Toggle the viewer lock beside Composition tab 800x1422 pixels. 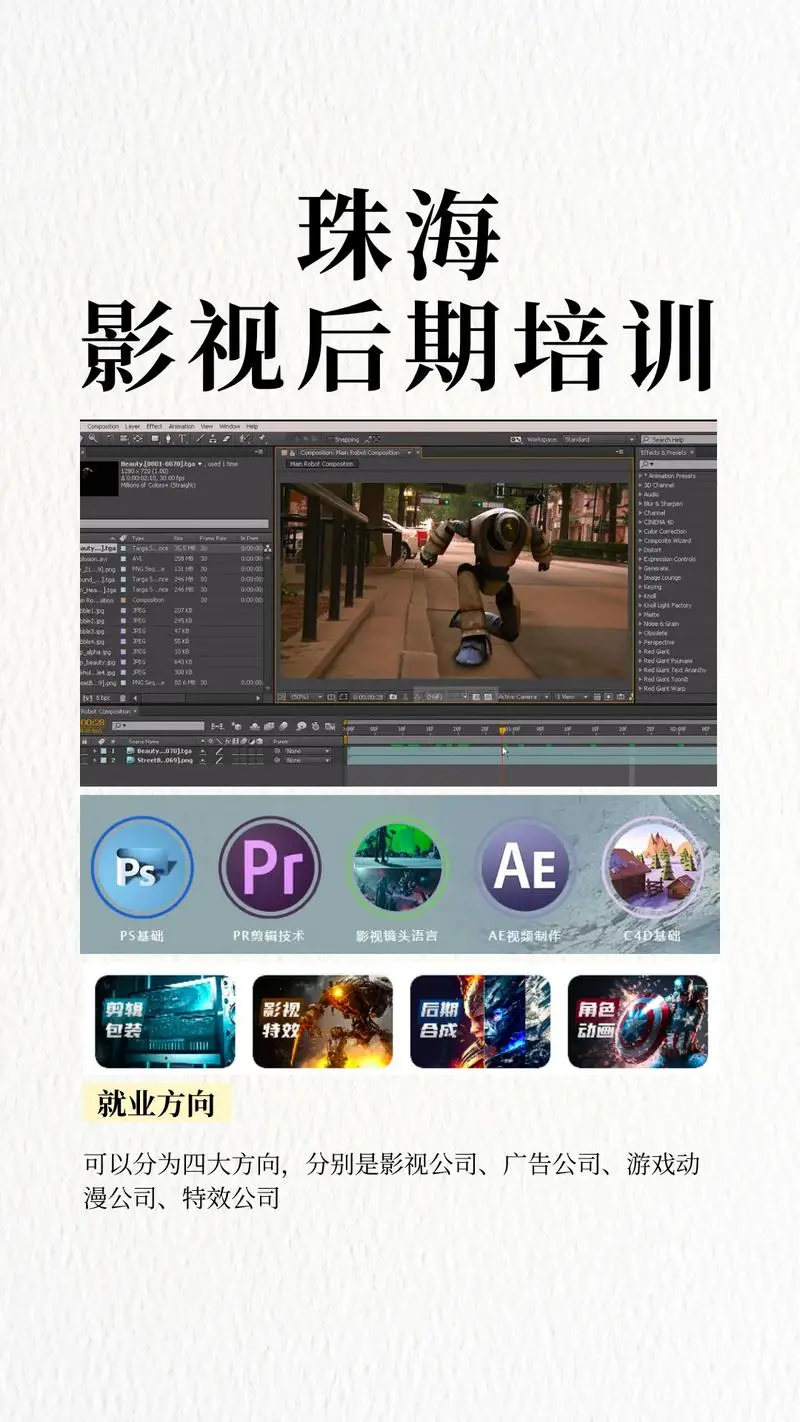292,452
